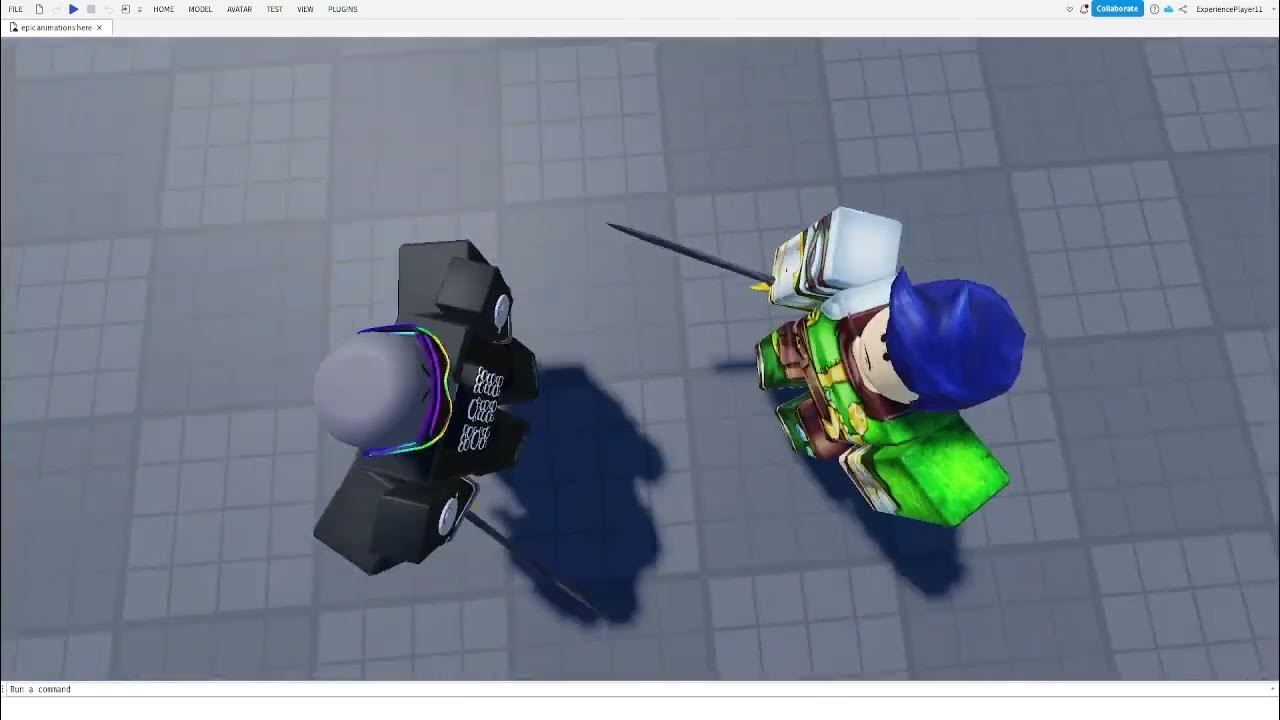Open the FILE menu
The image size is (1280, 720).
[16, 9]
